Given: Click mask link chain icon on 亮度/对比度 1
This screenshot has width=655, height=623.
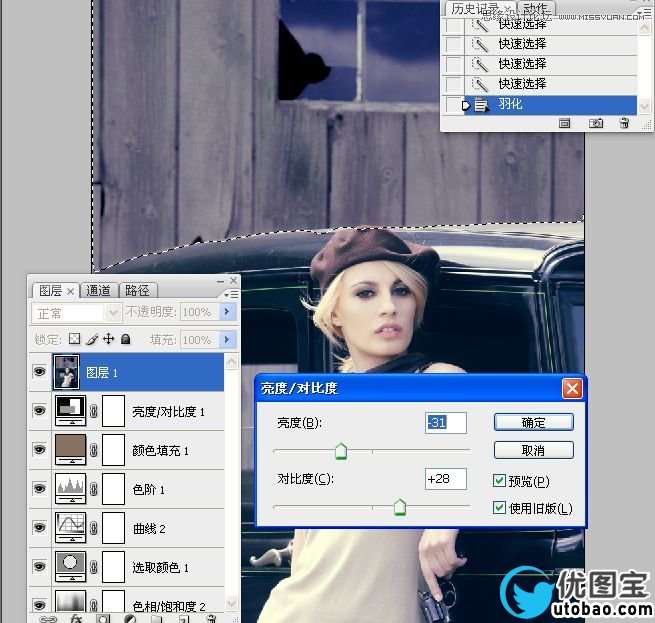Looking at the screenshot, I should pos(94,411).
